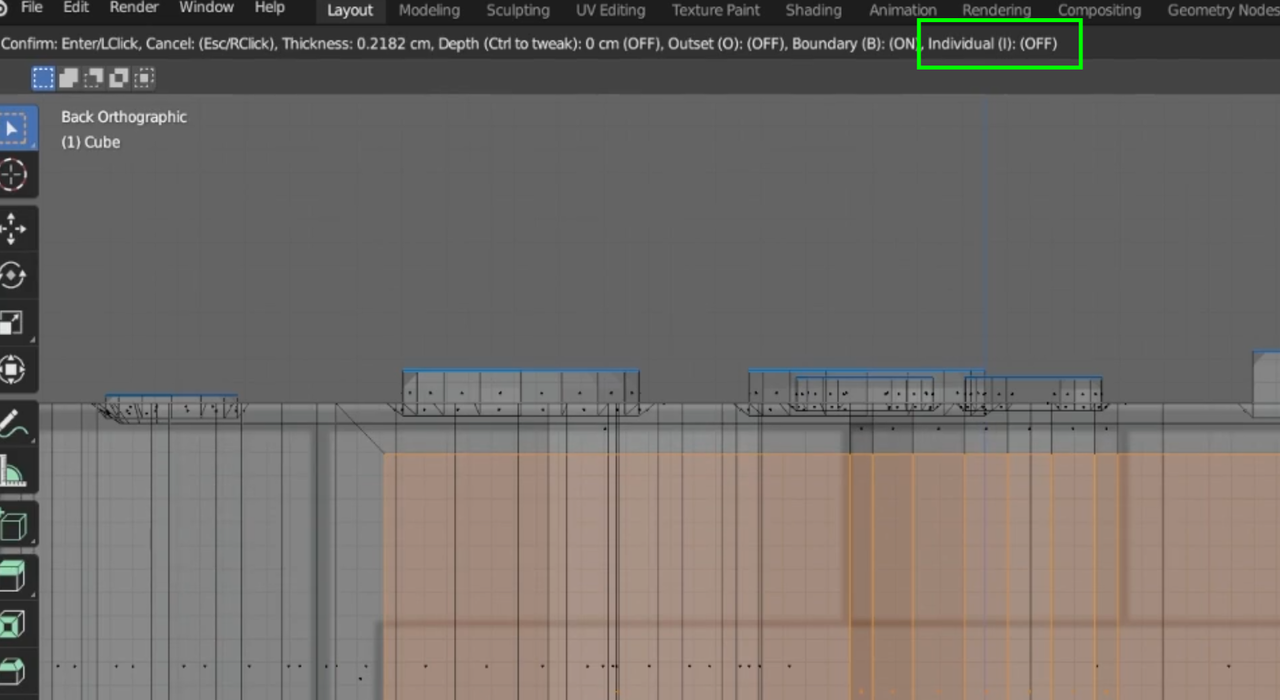Pick the Bevel tool
Viewport: 1280px width, 700px height.
(14, 671)
